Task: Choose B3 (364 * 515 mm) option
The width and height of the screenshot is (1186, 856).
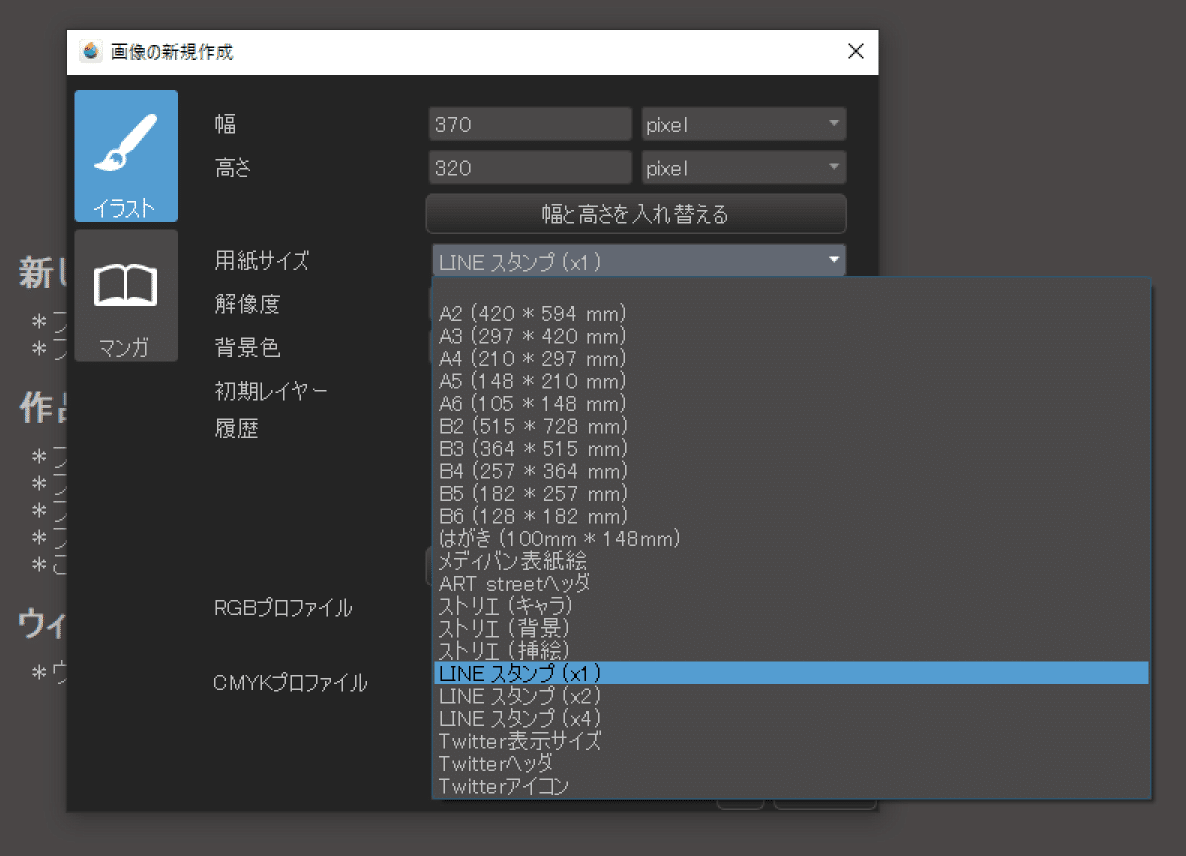Action: tap(791, 448)
